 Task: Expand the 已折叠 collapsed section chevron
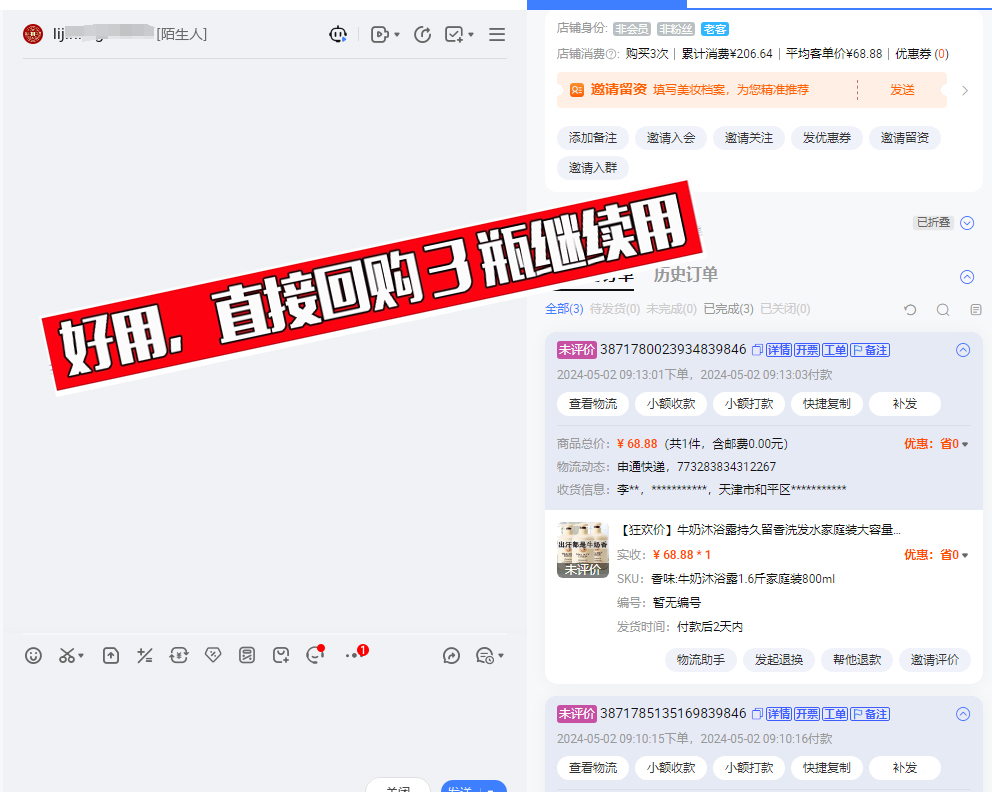coord(967,223)
